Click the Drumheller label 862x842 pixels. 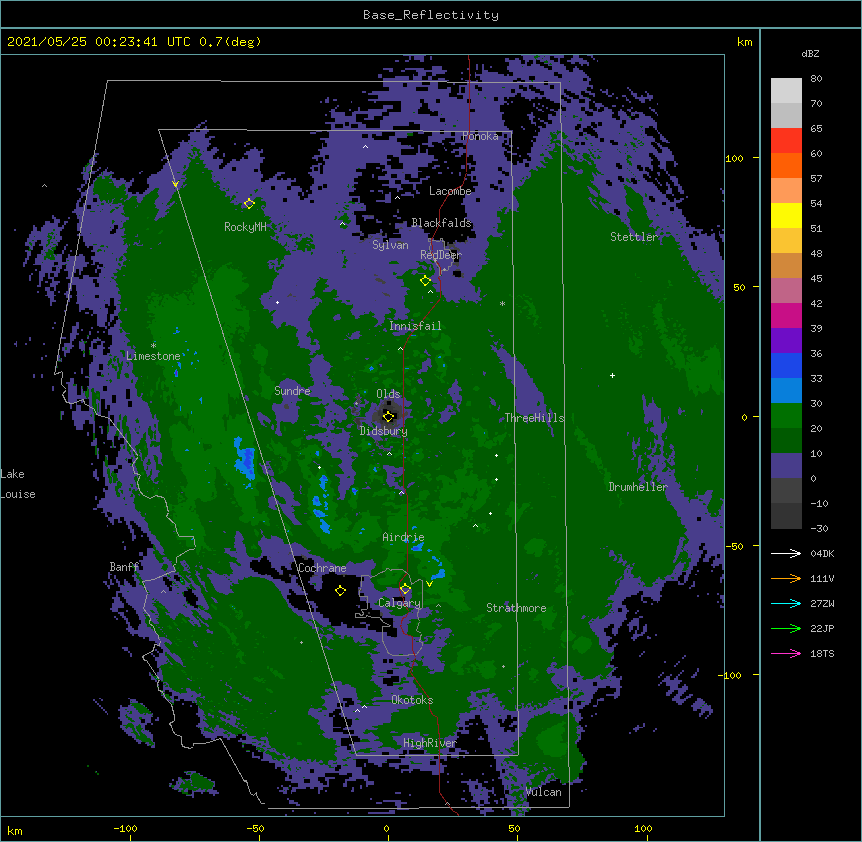(638, 487)
